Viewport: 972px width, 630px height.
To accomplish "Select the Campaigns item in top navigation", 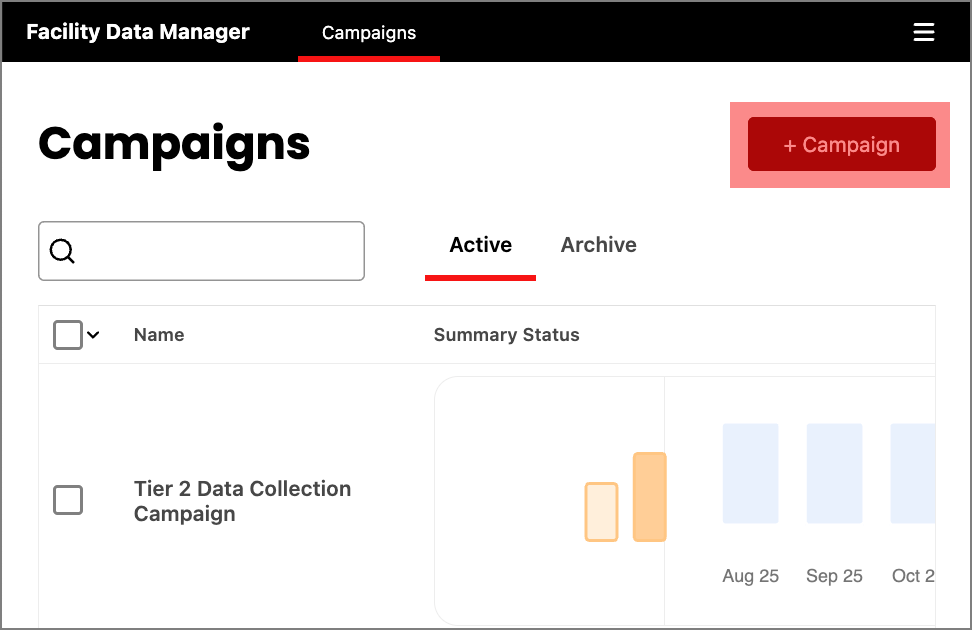I will [x=368, y=32].
